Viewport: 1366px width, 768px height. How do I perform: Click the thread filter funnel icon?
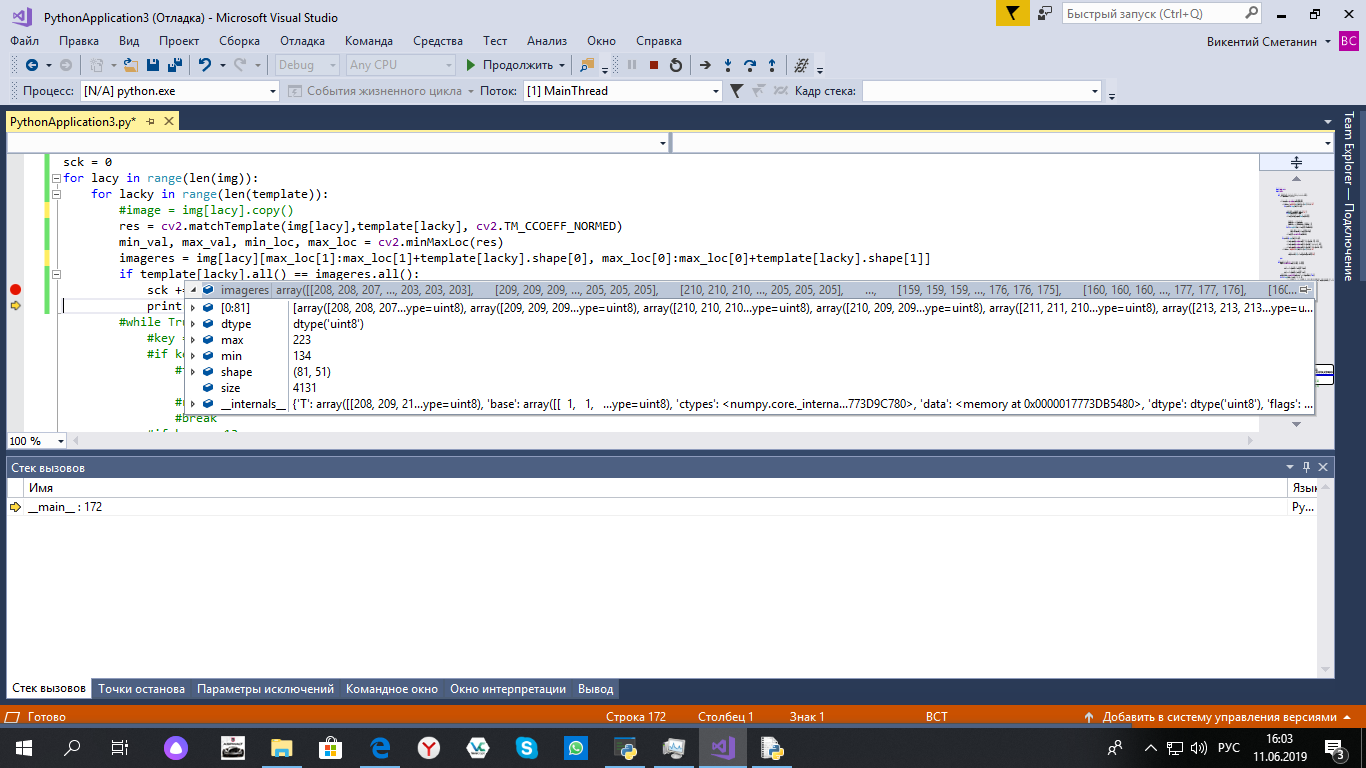point(736,91)
